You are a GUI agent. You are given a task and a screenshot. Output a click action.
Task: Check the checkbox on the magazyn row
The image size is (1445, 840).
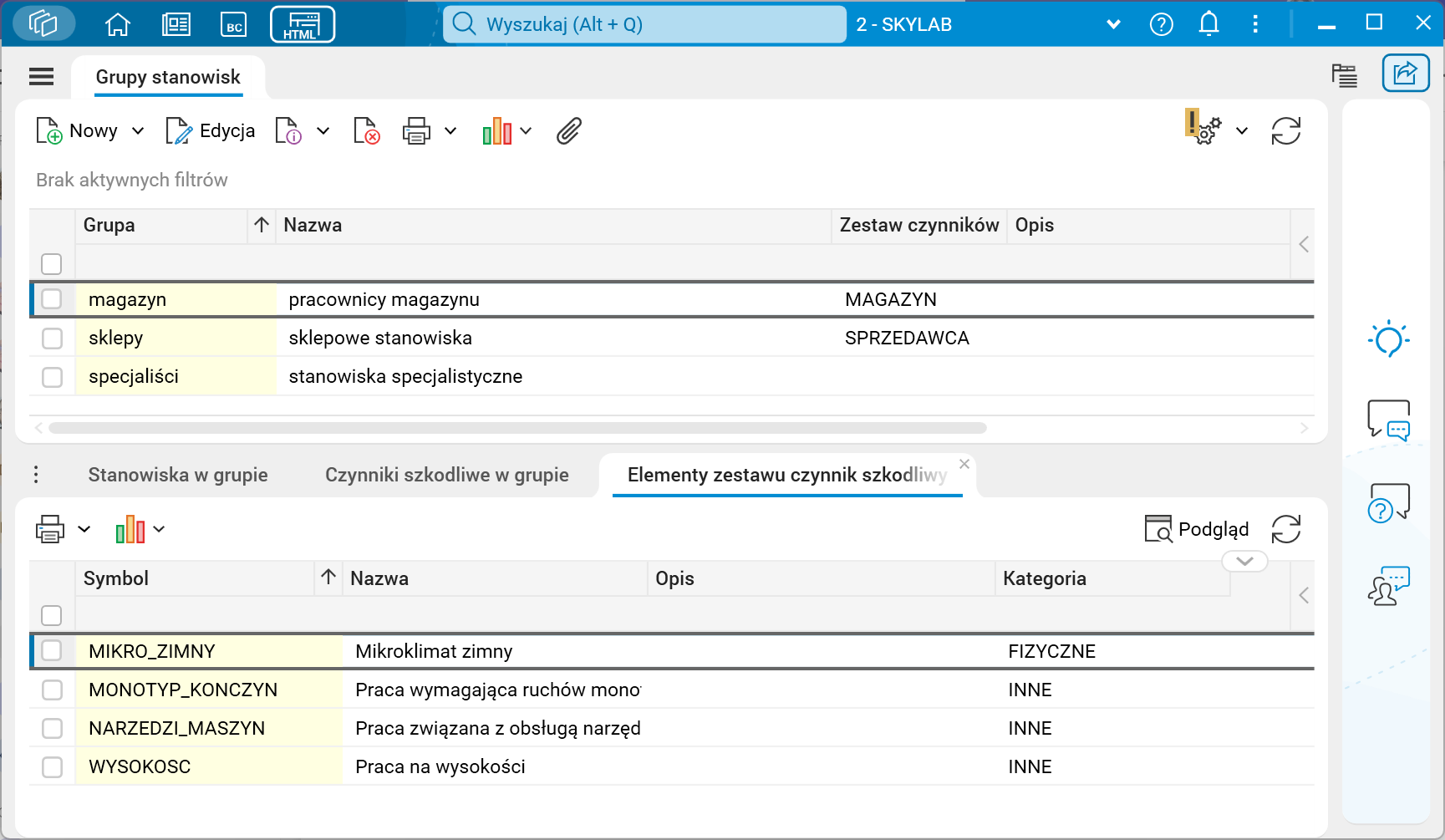(x=52, y=298)
